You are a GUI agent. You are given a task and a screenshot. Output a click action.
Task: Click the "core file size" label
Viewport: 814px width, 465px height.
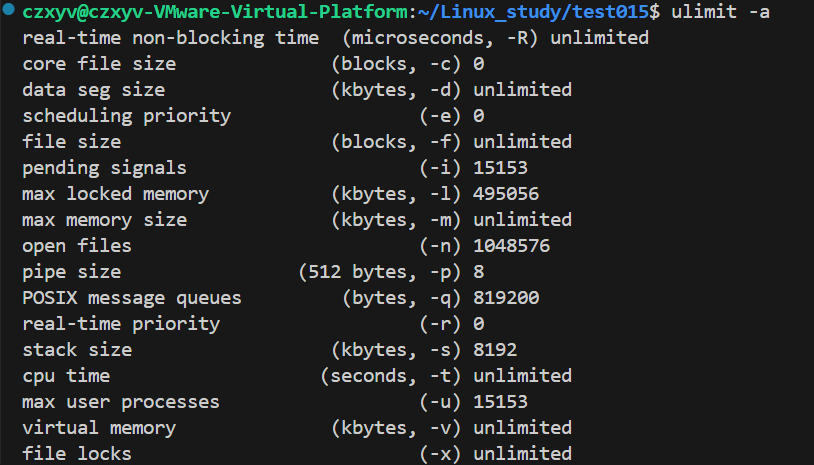99,64
